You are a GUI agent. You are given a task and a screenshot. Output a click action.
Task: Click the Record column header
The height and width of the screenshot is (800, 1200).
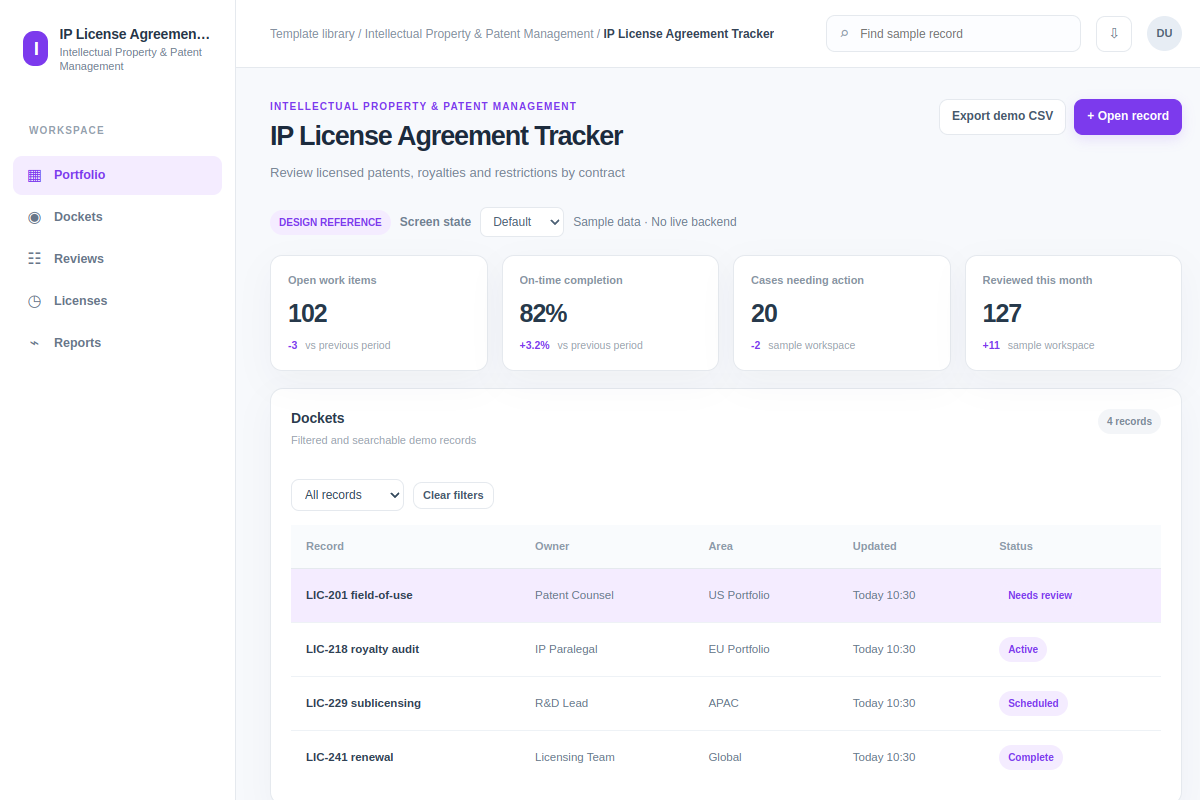[x=325, y=546]
